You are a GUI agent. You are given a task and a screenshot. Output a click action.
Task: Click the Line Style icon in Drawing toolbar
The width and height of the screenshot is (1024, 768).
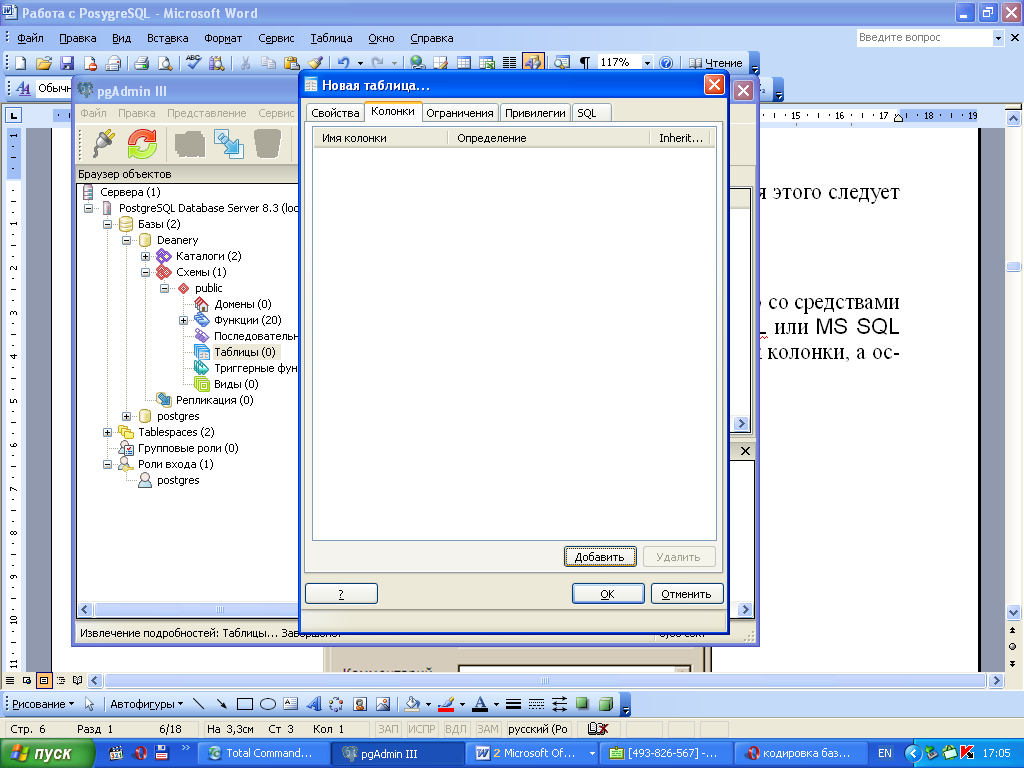513,704
